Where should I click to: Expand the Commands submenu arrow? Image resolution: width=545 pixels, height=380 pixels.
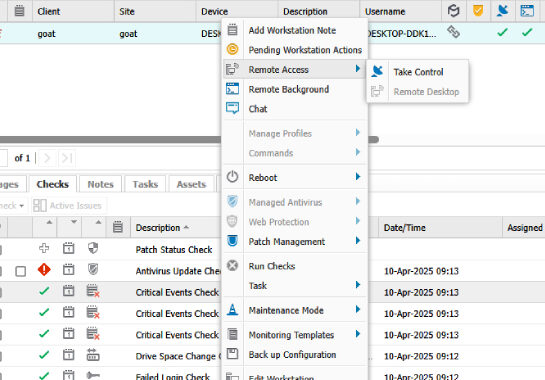tap(358, 152)
